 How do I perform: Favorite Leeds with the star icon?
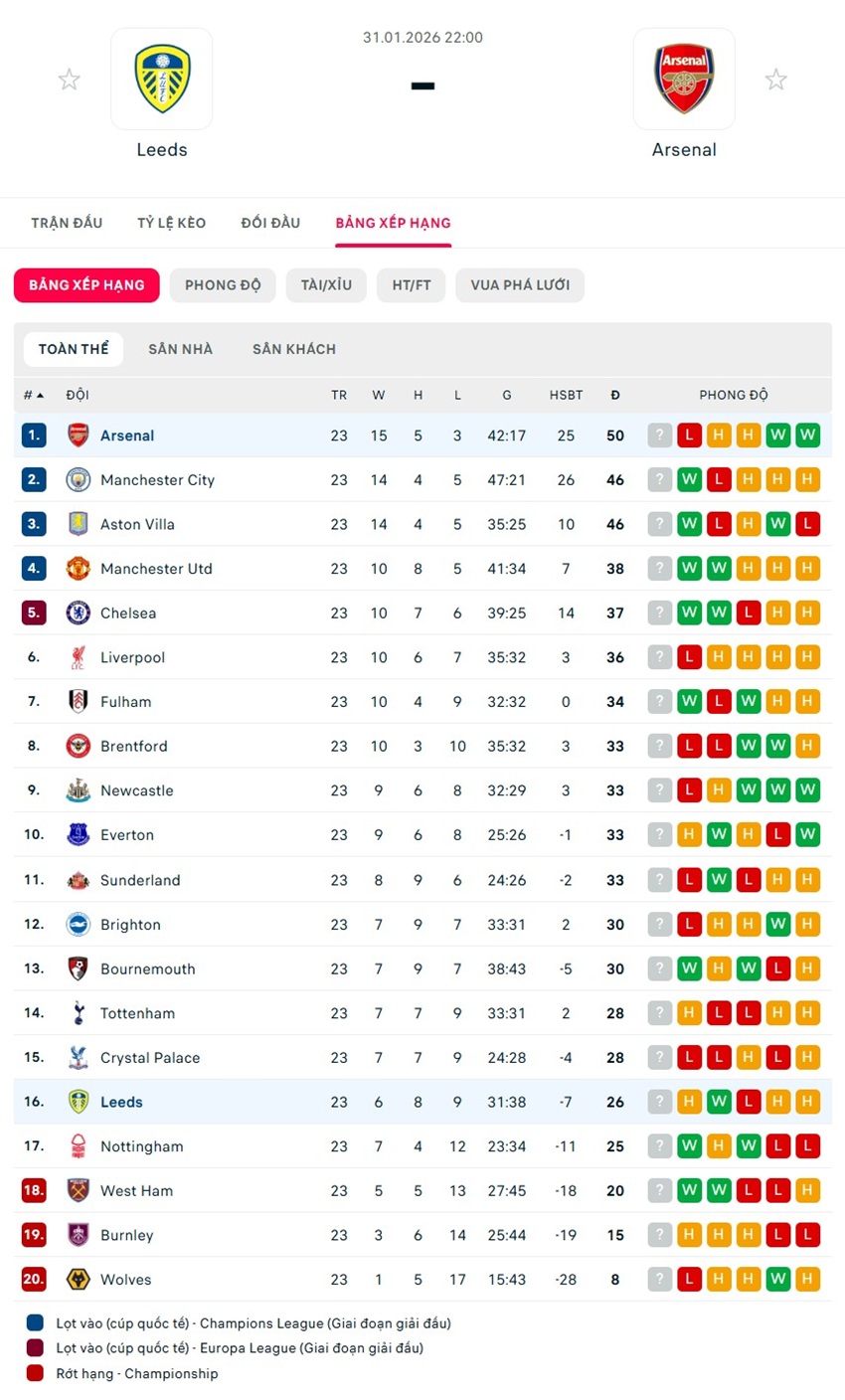click(x=69, y=80)
